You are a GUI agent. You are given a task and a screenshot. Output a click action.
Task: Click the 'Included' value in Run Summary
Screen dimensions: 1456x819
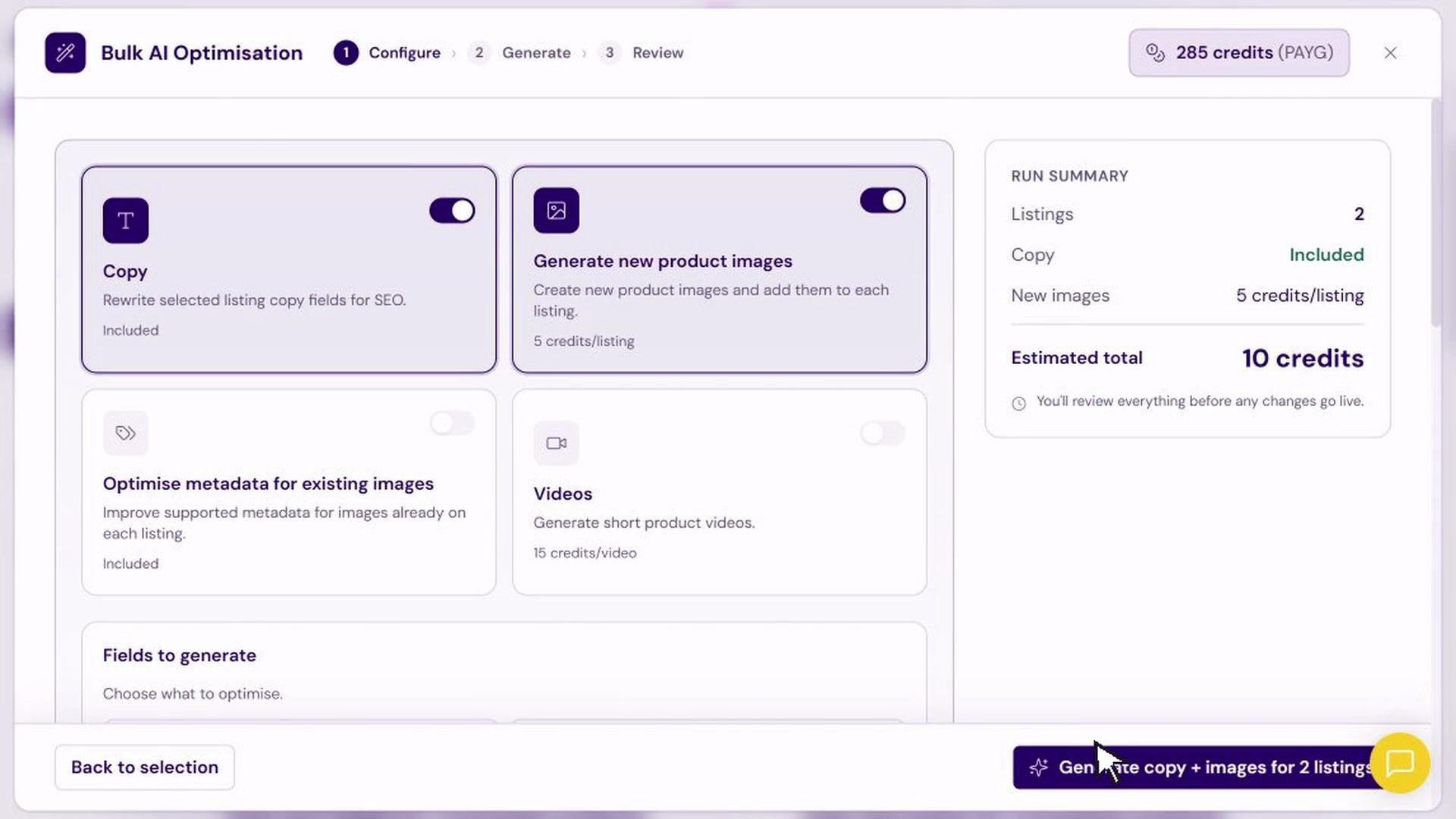(1326, 255)
